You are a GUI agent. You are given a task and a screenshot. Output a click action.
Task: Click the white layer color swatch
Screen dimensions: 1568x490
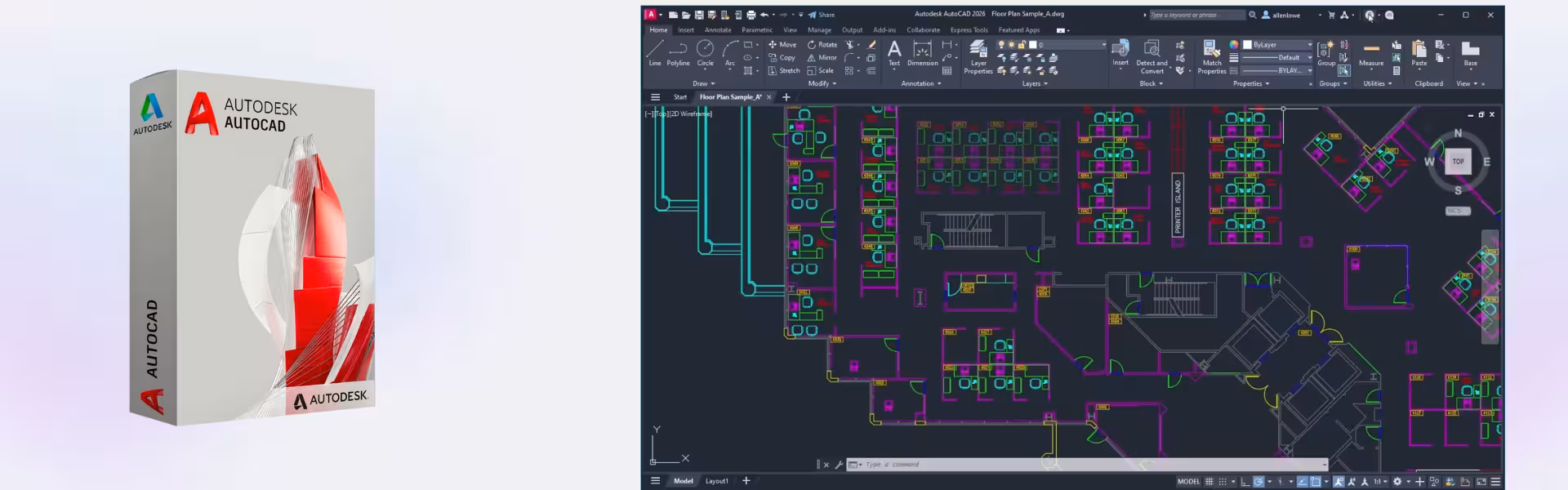pos(1032,45)
